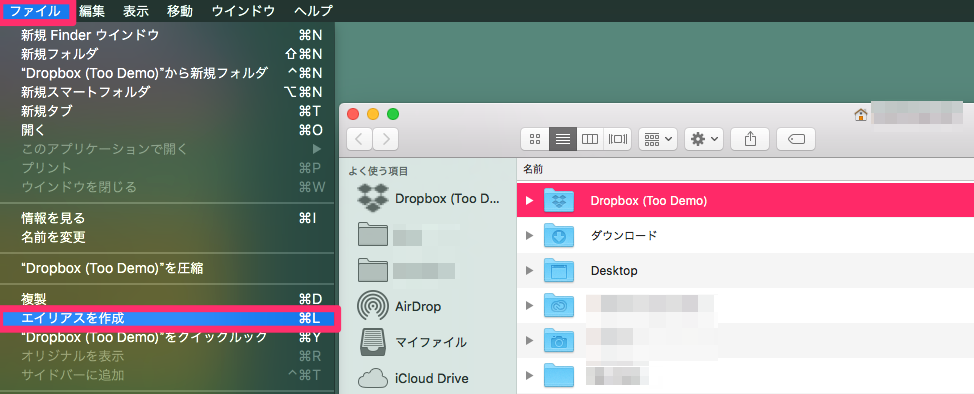Open the 編集 menu
The width and height of the screenshot is (974, 394).
point(92,11)
